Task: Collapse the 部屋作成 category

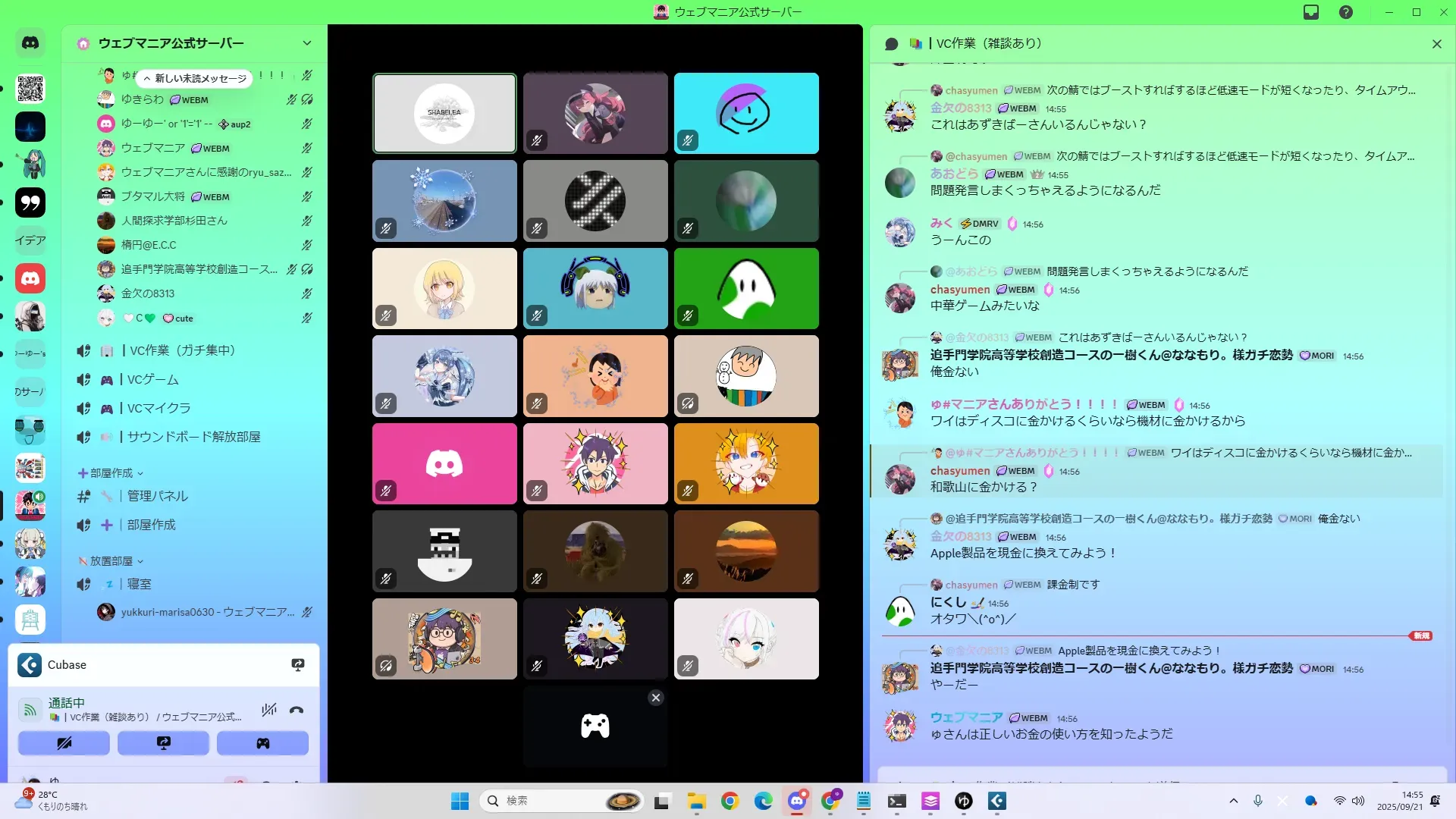Action: [111, 473]
